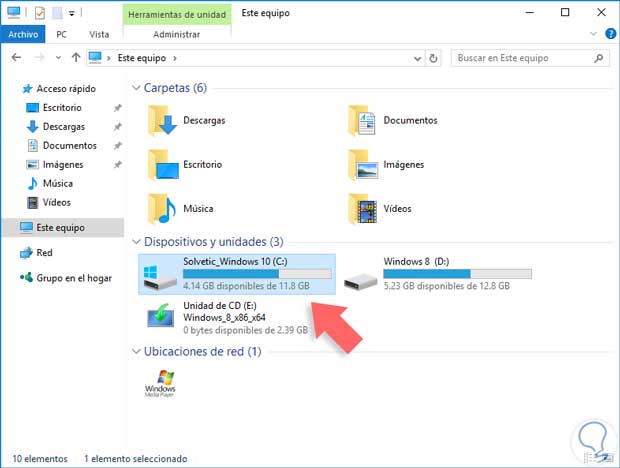This screenshot has height=468, width=620.
Task: Open the address bar history dropdown
Action: (x=417, y=58)
